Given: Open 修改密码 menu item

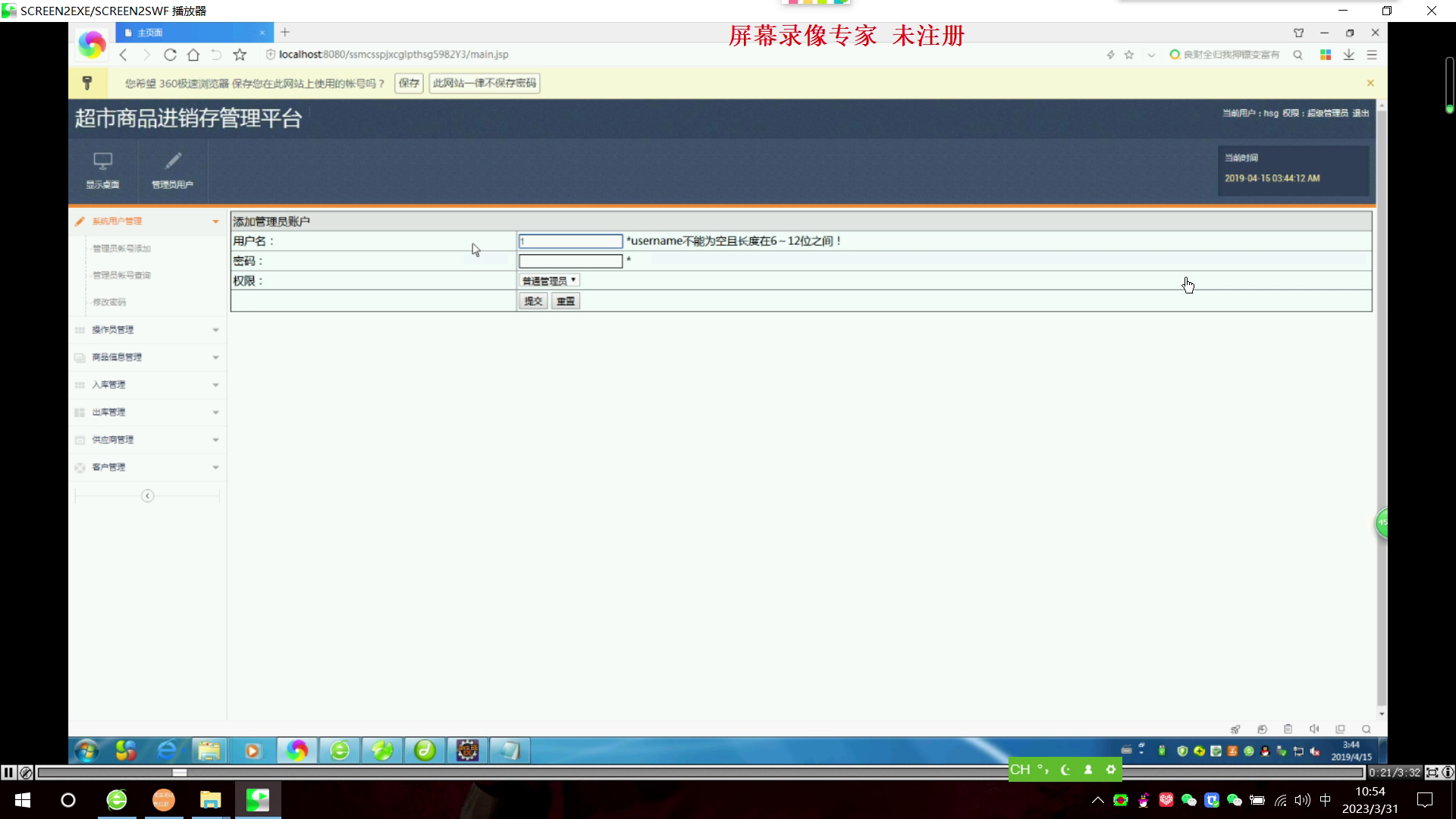Looking at the screenshot, I should [109, 302].
